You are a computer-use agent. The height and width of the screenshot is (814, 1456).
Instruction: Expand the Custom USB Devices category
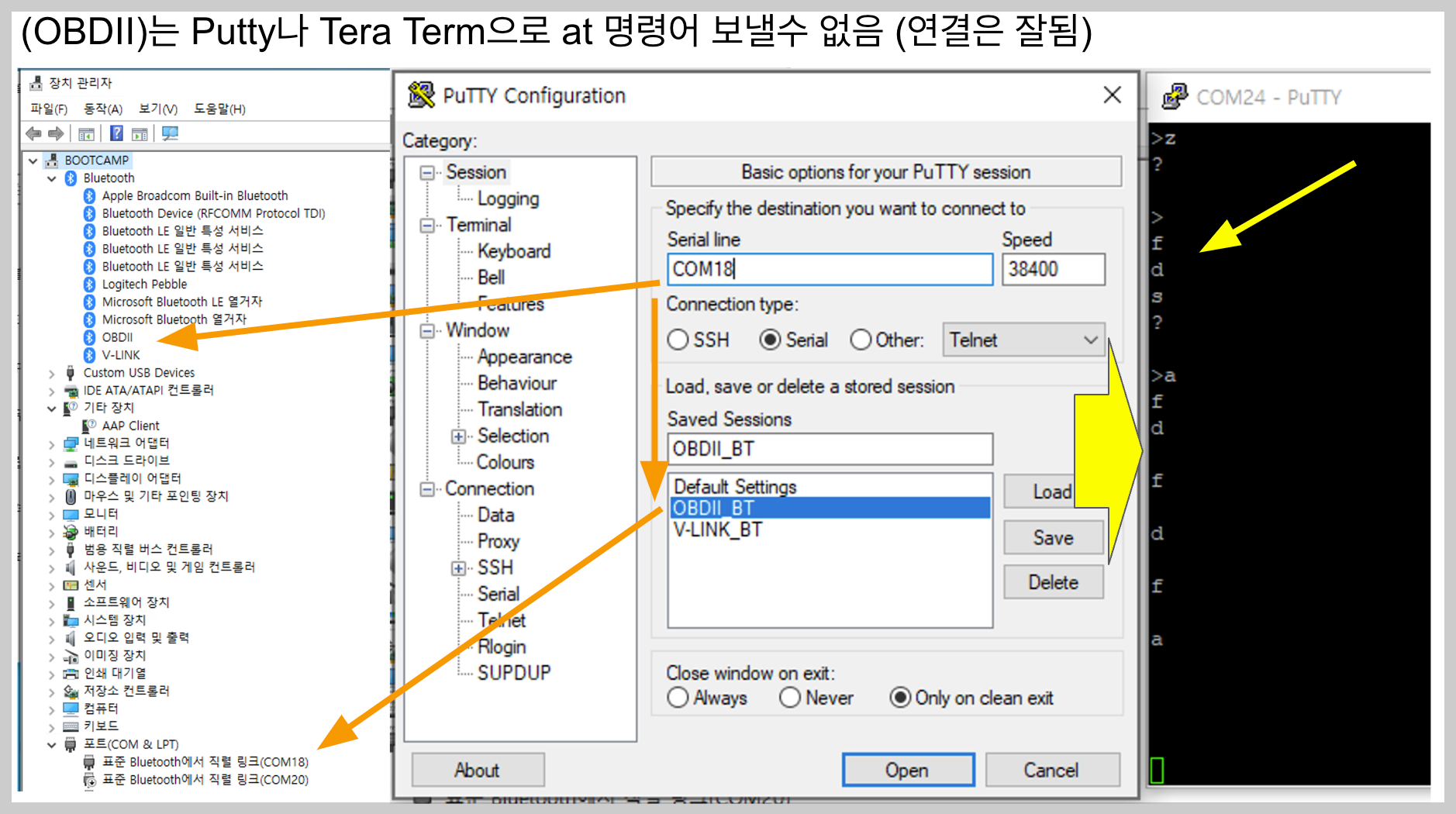[x=52, y=374]
